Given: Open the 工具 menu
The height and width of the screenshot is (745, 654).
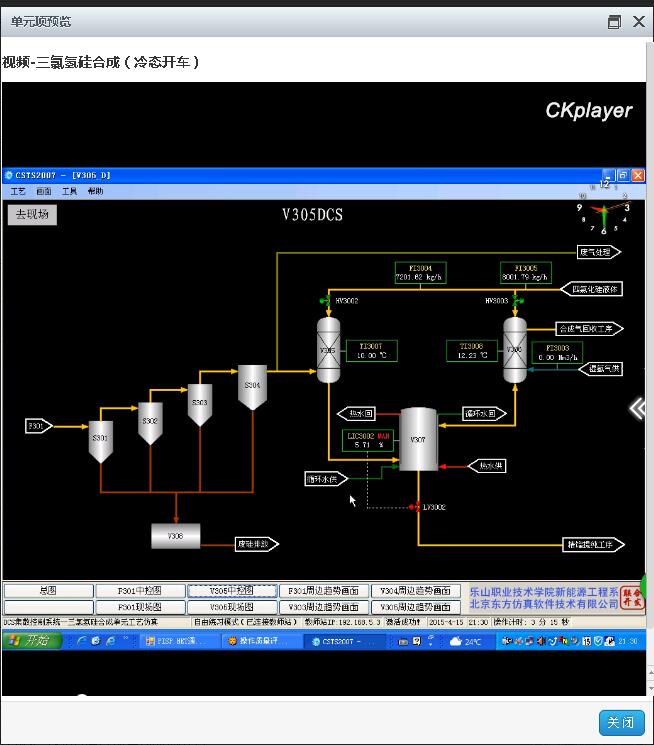Looking at the screenshot, I should point(69,191).
